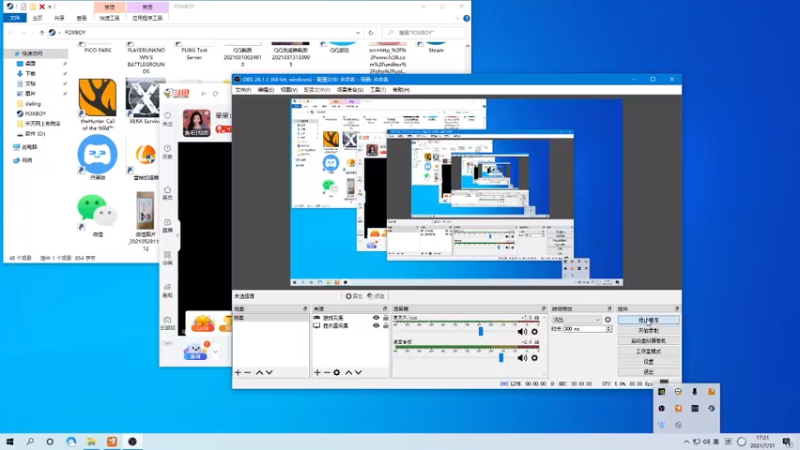The height and width of the screenshot is (450, 800).
Task: Open Desktop Audio settings gear
Action: (x=535, y=358)
